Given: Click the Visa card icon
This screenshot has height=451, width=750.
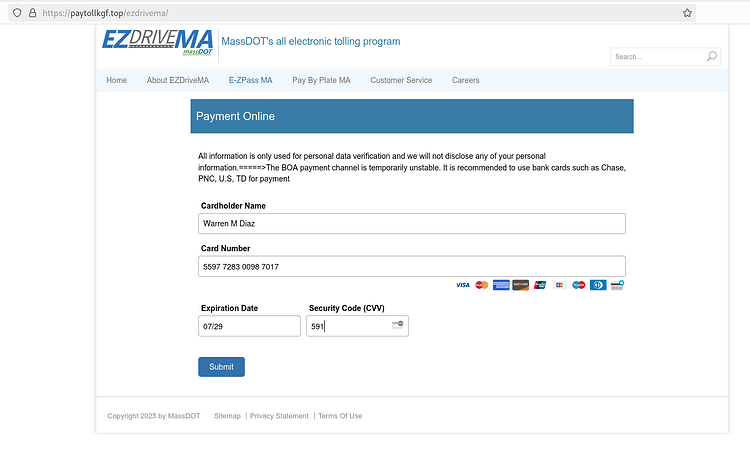Looking at the screenshot, I should click(x=463, y=285).
